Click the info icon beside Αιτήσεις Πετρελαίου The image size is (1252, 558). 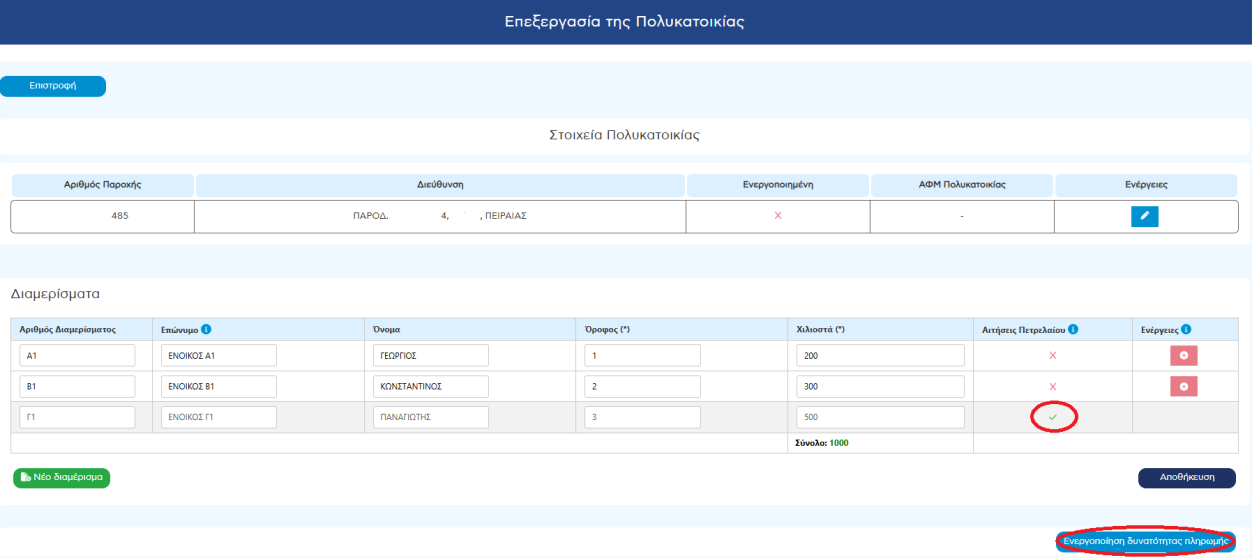click(1072, 329)
